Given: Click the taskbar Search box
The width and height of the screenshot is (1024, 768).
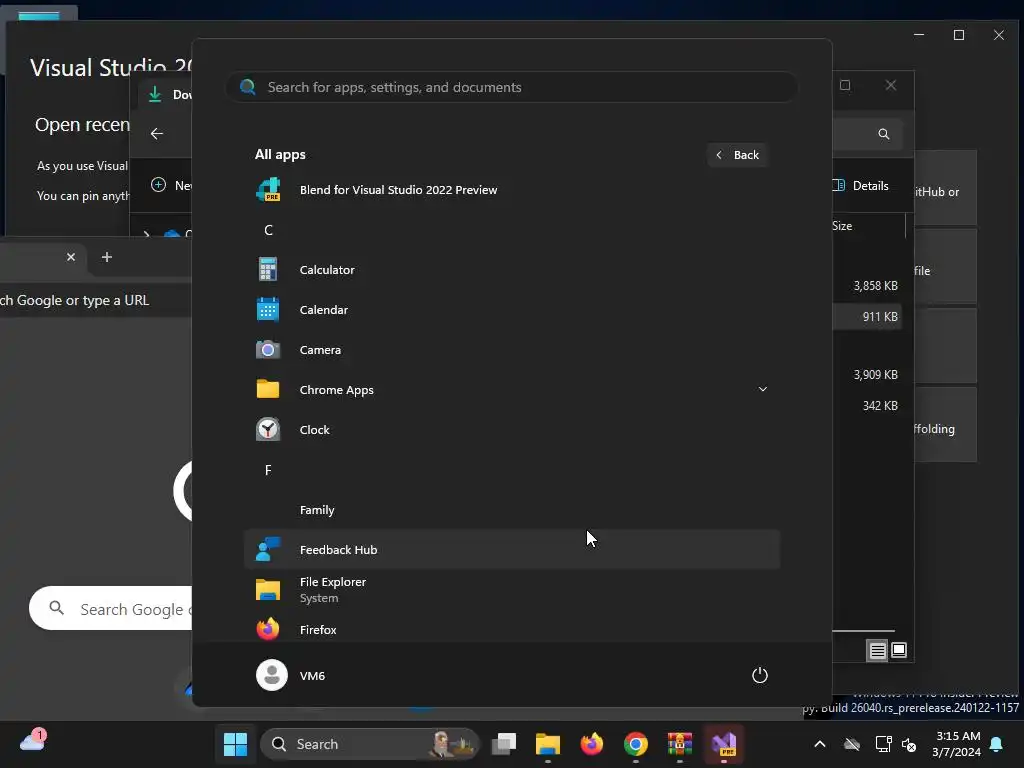Looking at the screenshot, I should click(370, 744).
